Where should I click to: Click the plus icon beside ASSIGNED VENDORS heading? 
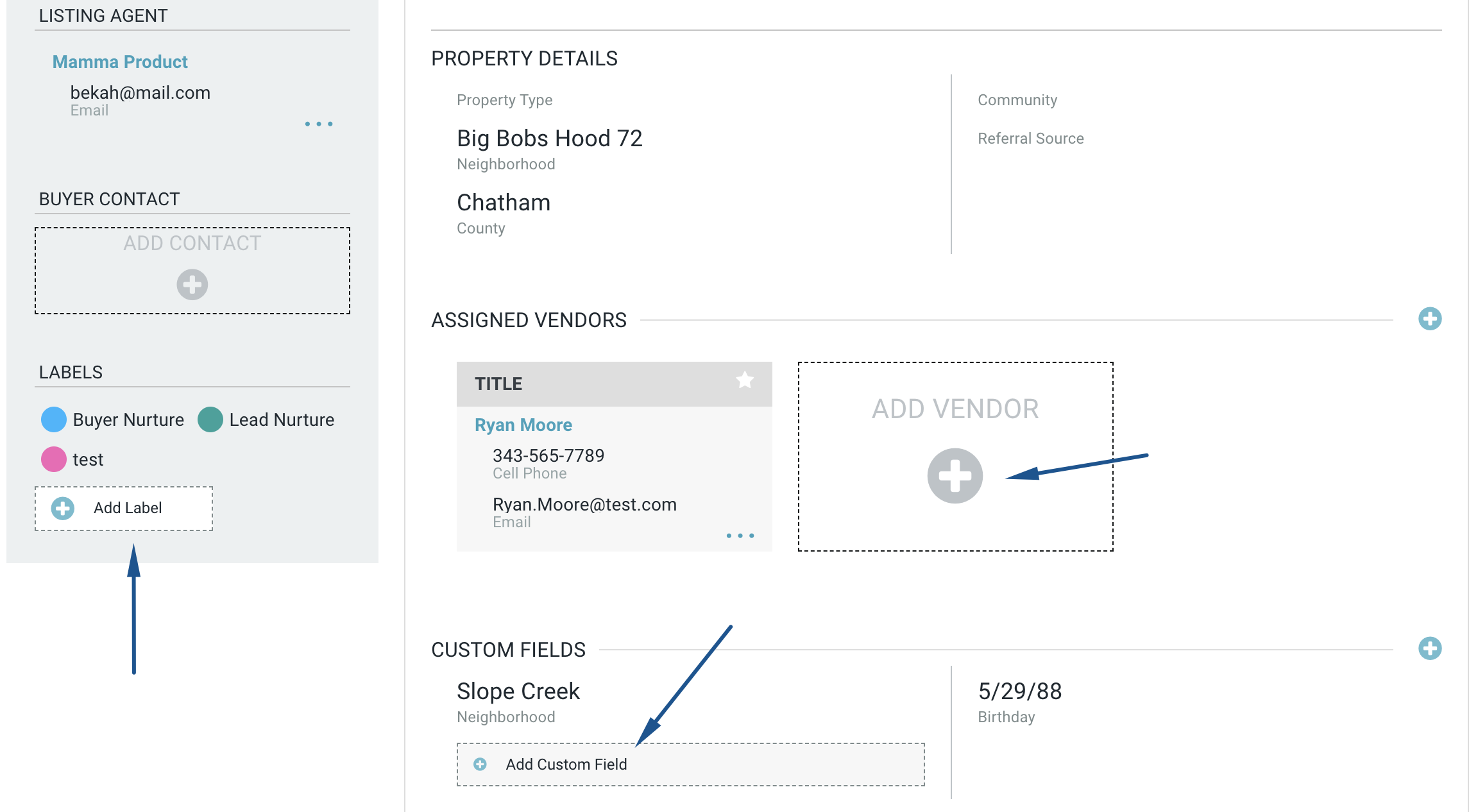[1429, 318]
